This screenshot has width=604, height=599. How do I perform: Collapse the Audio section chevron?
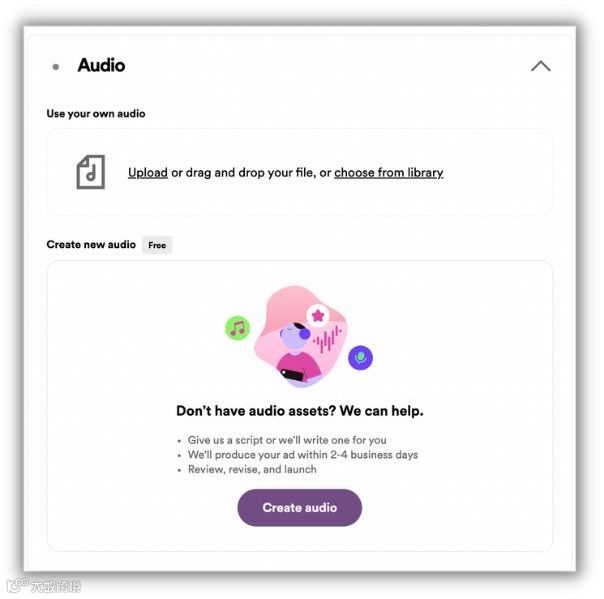point(540,66)
